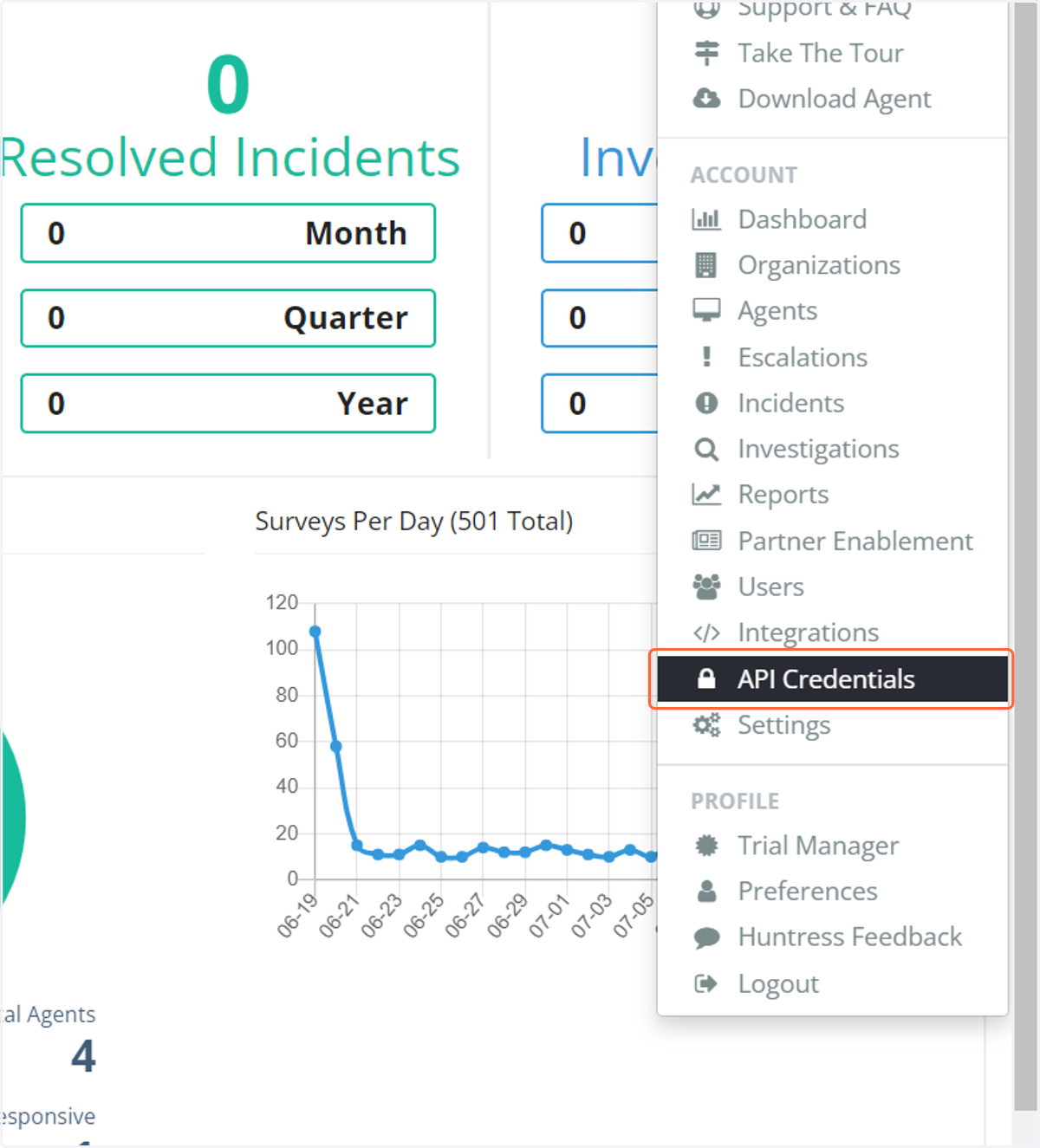The image size is (1040, 1148).
Task: Click the Resolved Incidents Year box
Action: (228, 403)
